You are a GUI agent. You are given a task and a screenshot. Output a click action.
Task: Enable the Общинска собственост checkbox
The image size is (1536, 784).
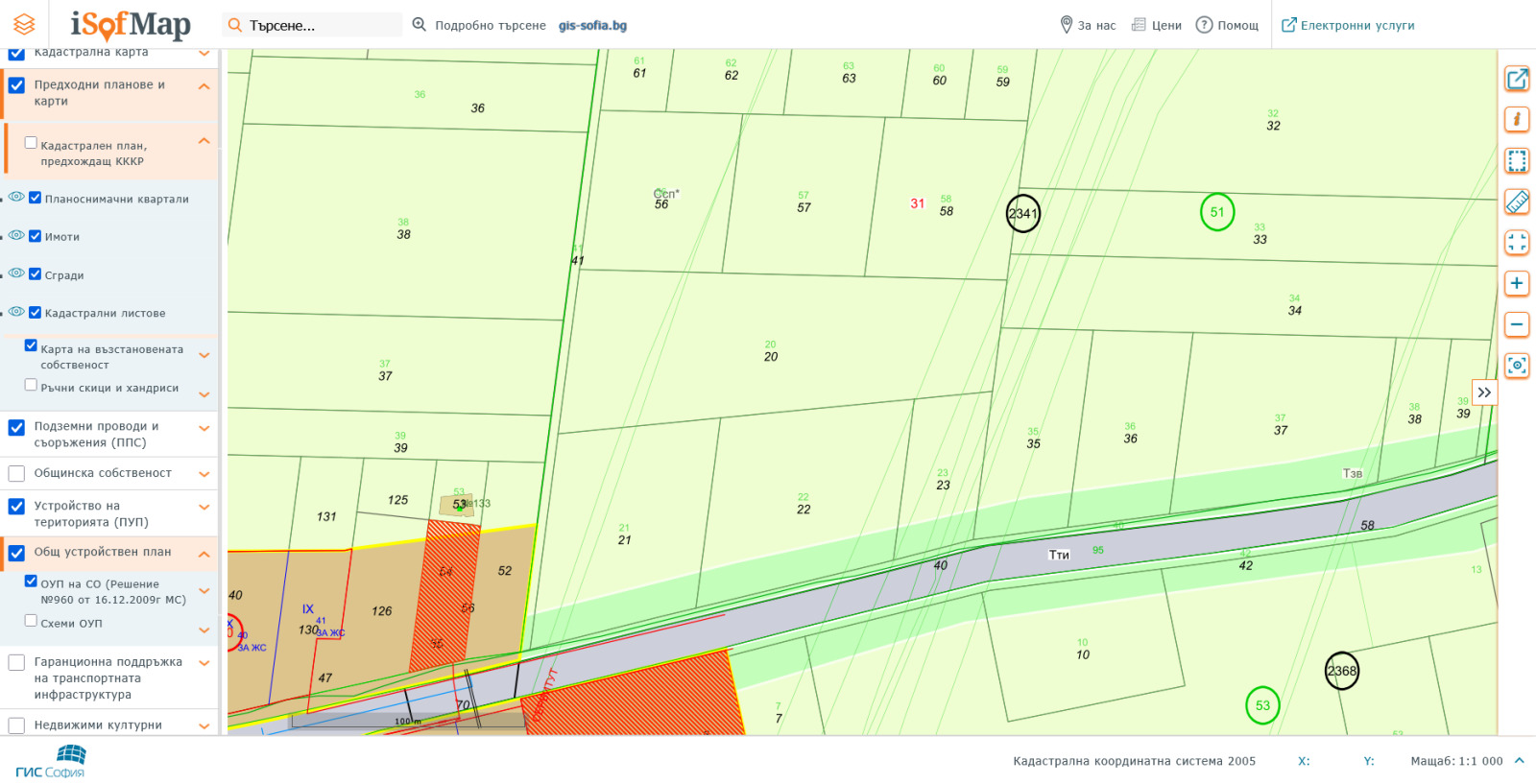pyautogui.click(x=16, y=473)
